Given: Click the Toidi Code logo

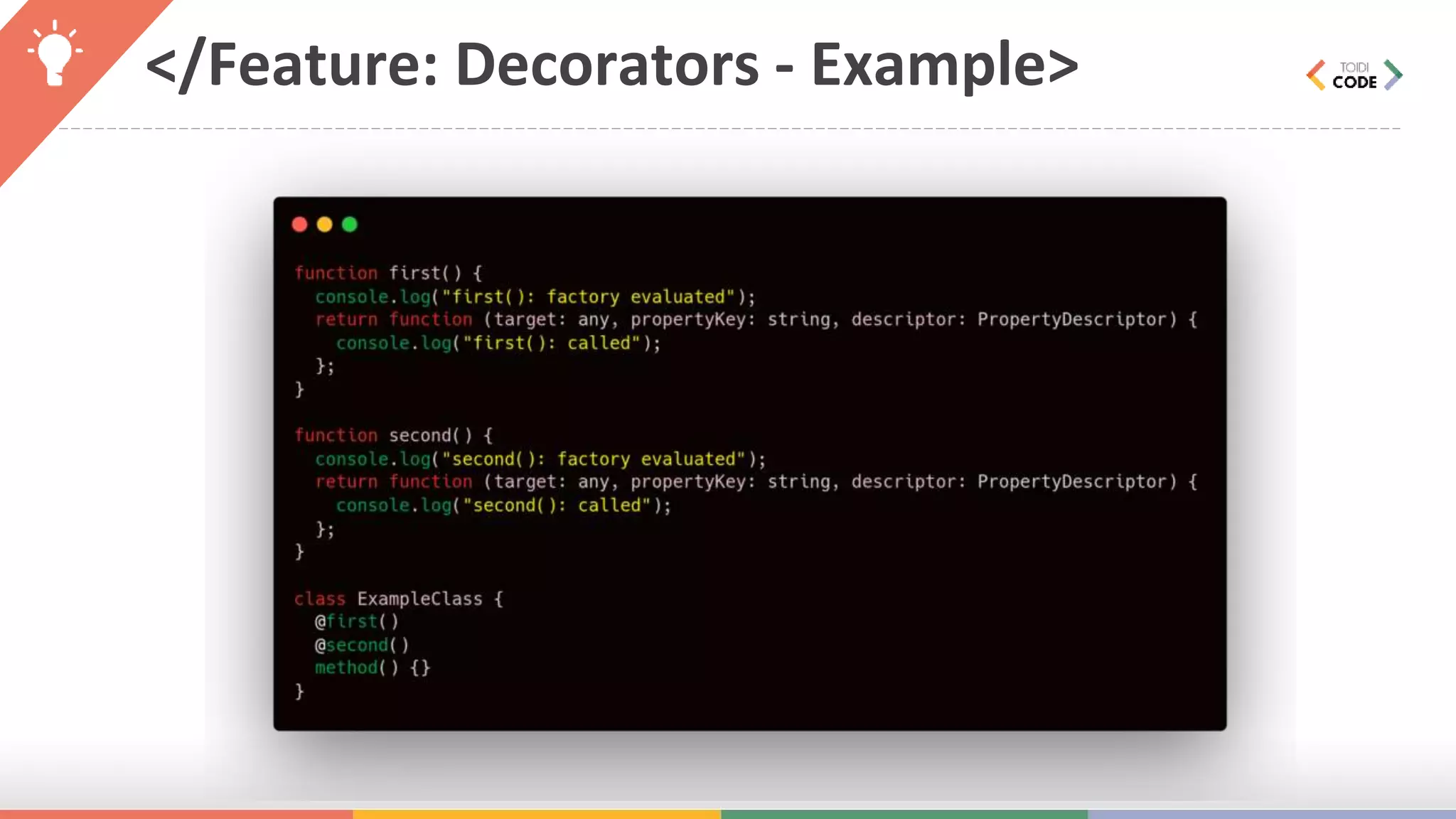Looking at the screenshot, I should click(1354, 75).
